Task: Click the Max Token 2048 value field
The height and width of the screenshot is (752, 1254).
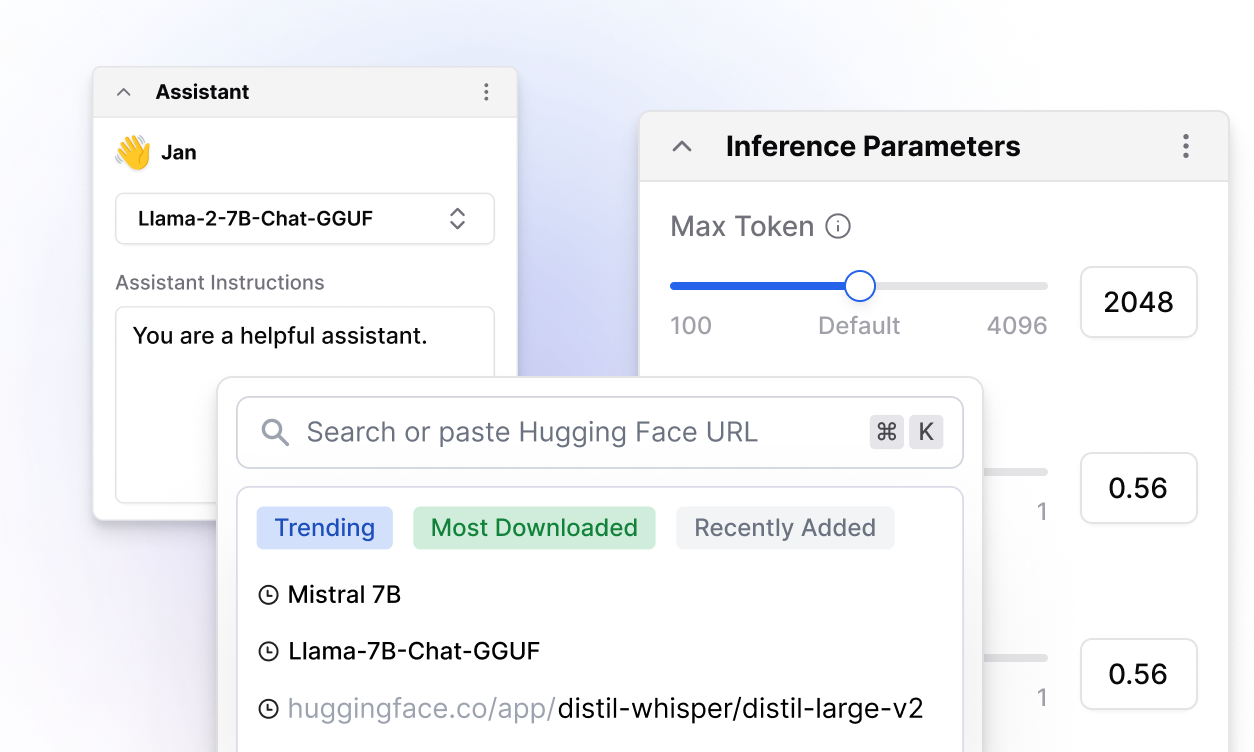Action: pyautogui.click(x=1138, y=302)
